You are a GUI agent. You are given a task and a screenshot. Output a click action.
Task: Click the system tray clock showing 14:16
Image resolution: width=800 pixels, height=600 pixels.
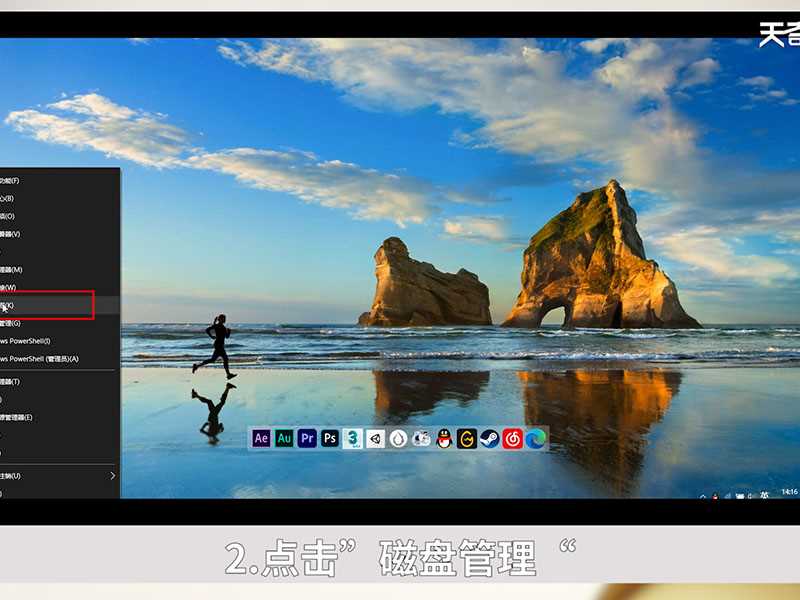788,492
